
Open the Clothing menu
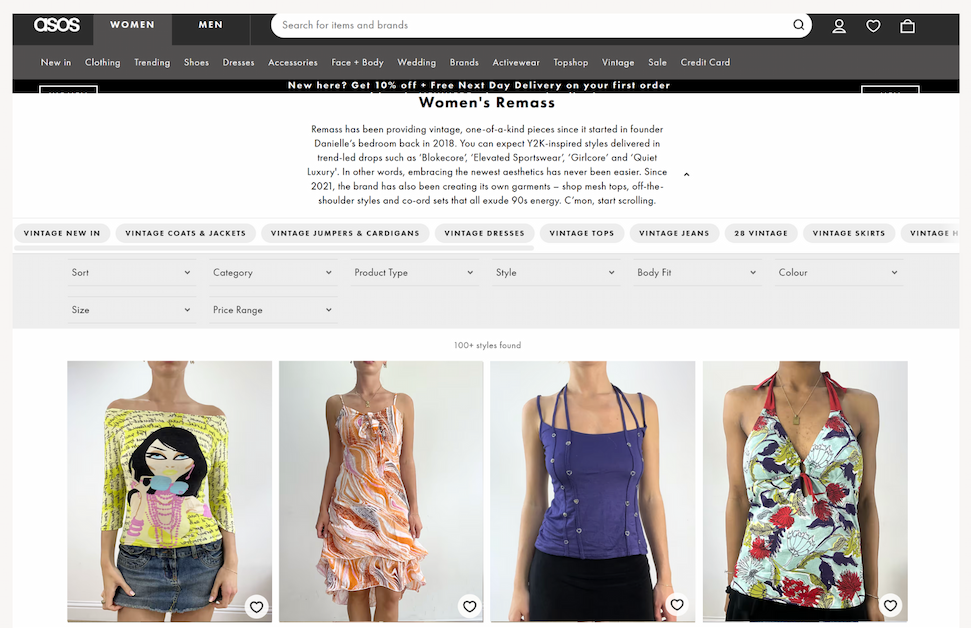(x=103, y=63)
